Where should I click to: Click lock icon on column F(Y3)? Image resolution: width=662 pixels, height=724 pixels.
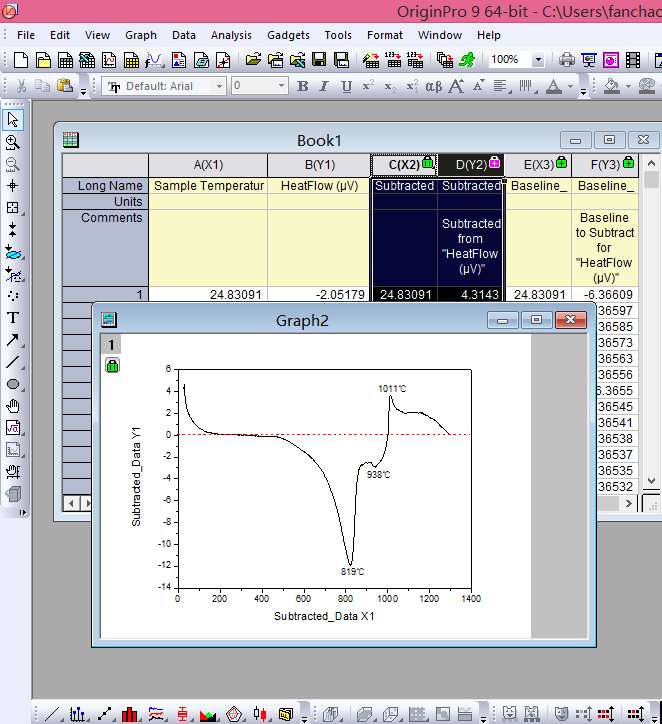pyautogui.click(x=628, y=162)
